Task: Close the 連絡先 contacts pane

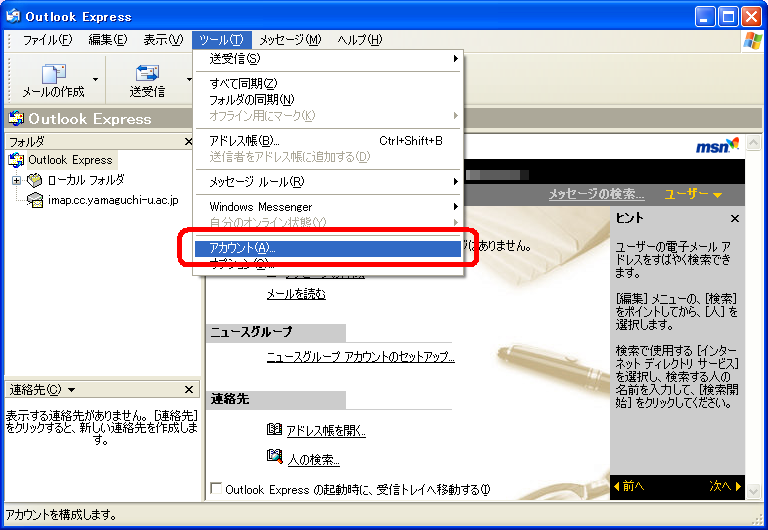Action: point(189,390)
